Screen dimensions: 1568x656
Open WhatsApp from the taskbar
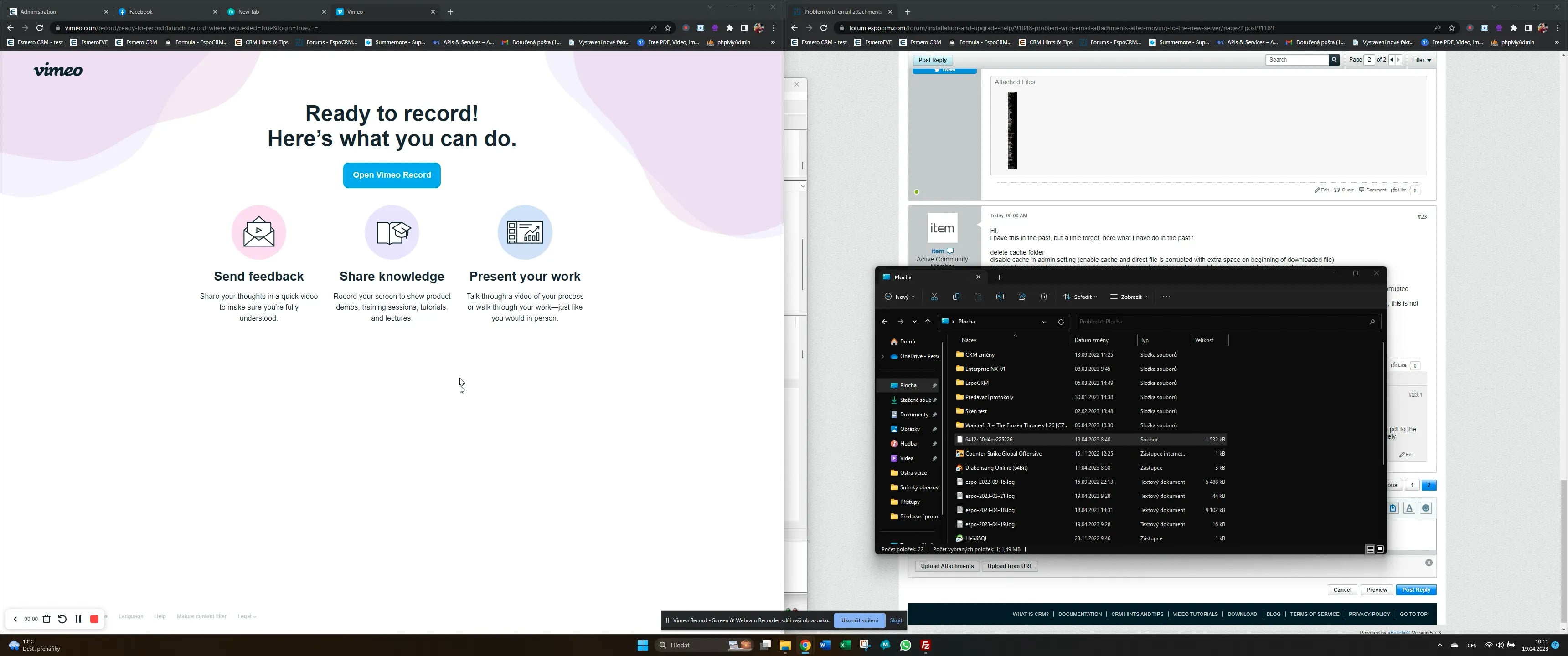[905, 645]
